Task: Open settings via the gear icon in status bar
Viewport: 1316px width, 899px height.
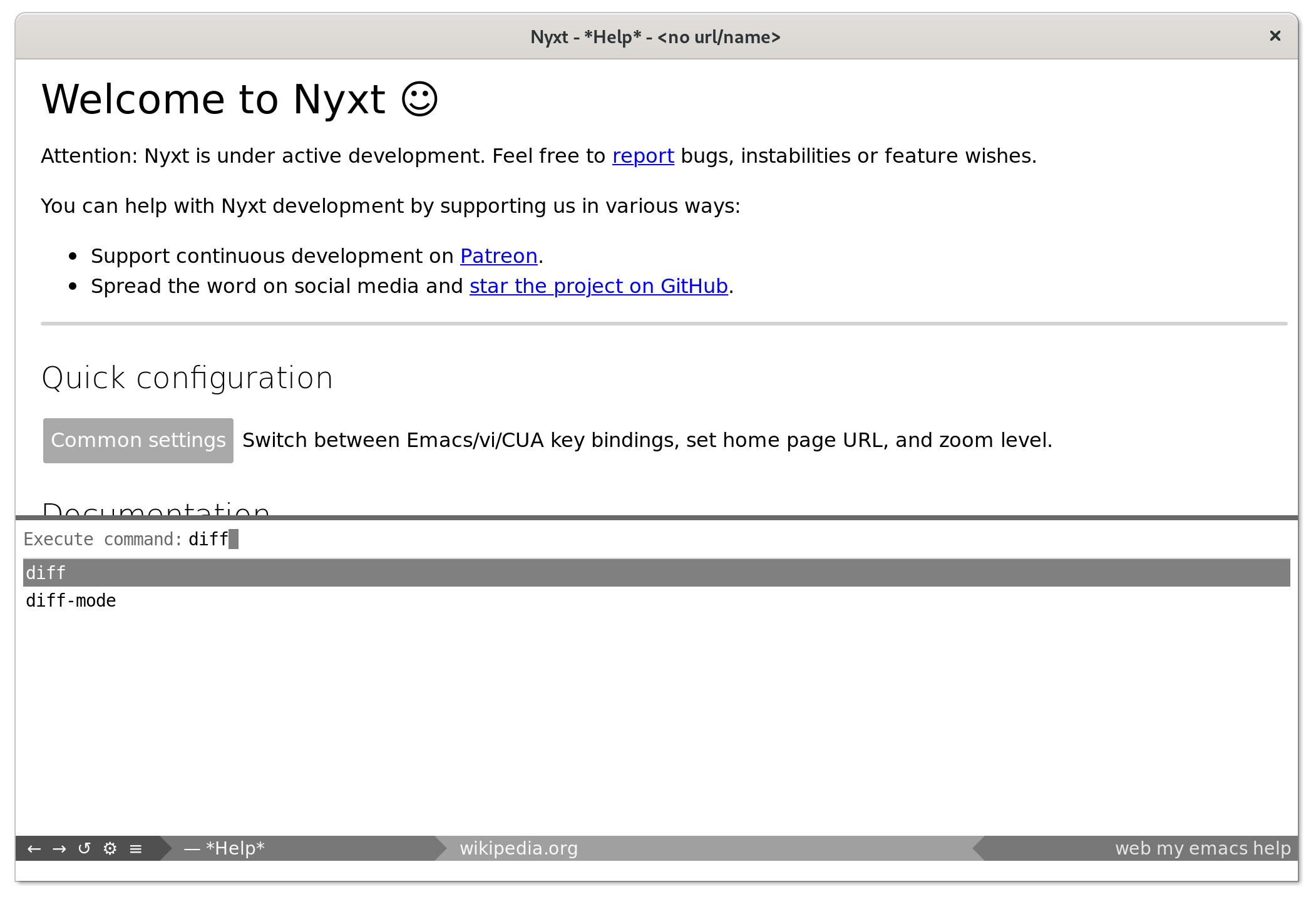Action: [110, 848]
